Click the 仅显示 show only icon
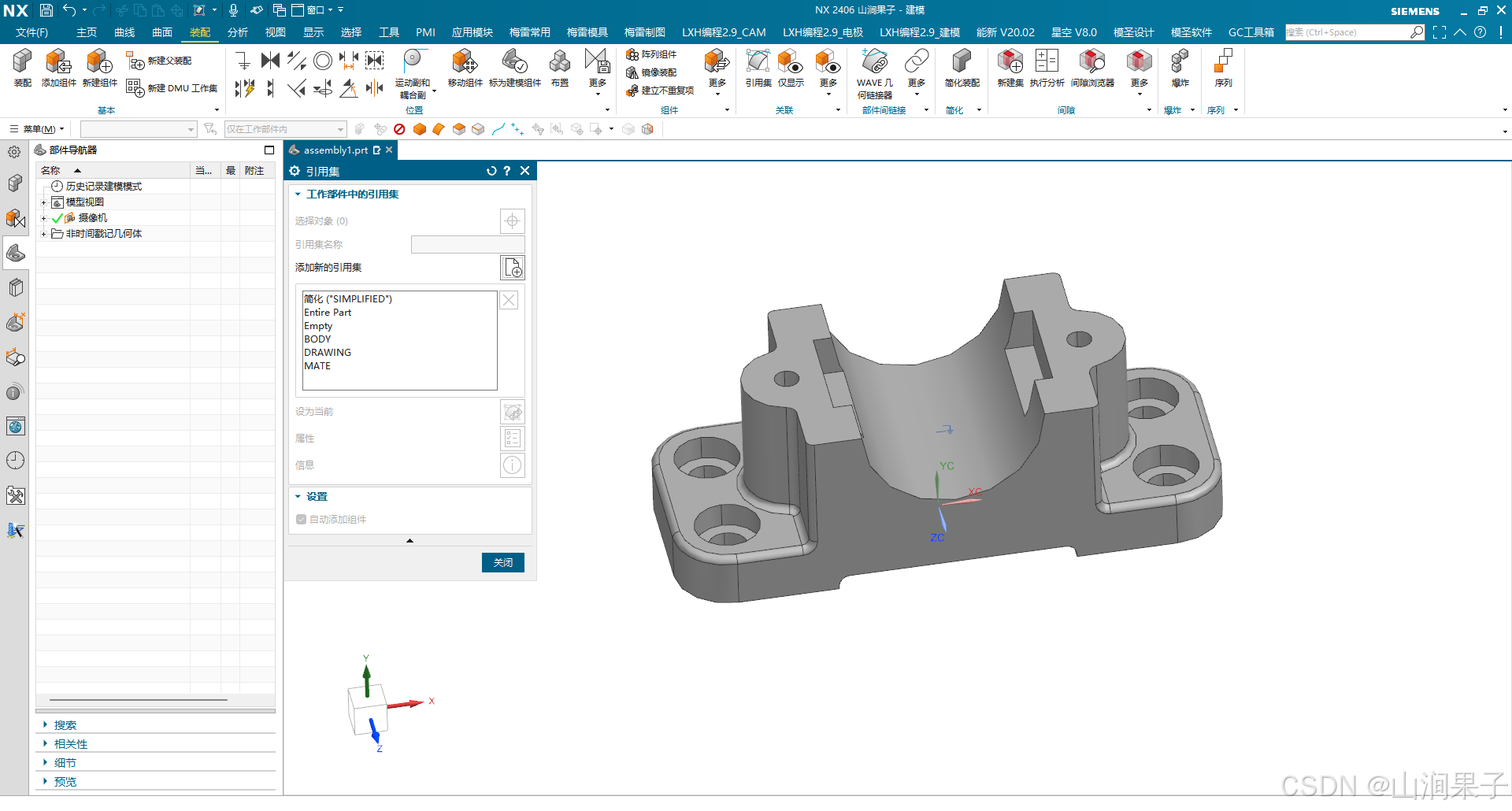1512x811 pixels. click(x=791, y=67)
